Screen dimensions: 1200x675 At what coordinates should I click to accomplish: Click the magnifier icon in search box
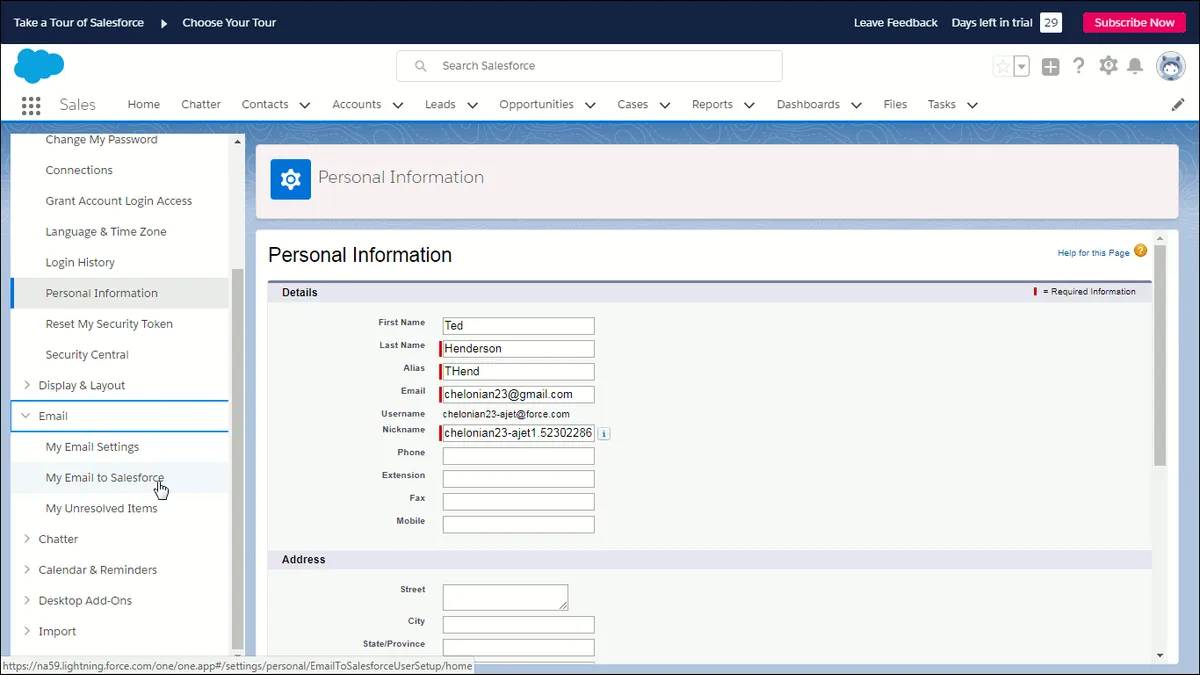tap(421, 66)
